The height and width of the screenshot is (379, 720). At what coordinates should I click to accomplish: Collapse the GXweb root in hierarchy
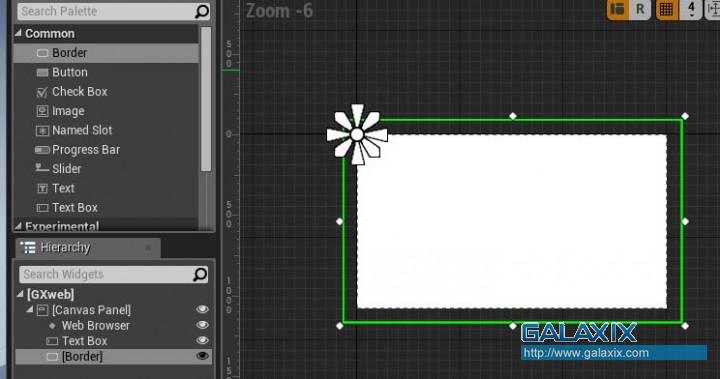click(20, 294)
